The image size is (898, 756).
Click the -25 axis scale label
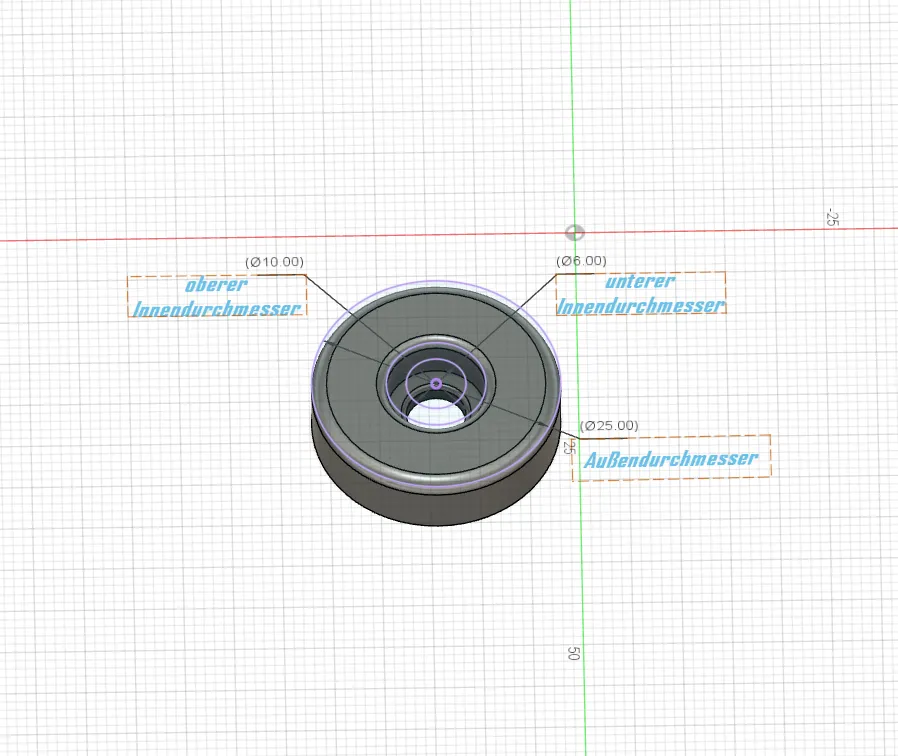(x=832, y=217)
